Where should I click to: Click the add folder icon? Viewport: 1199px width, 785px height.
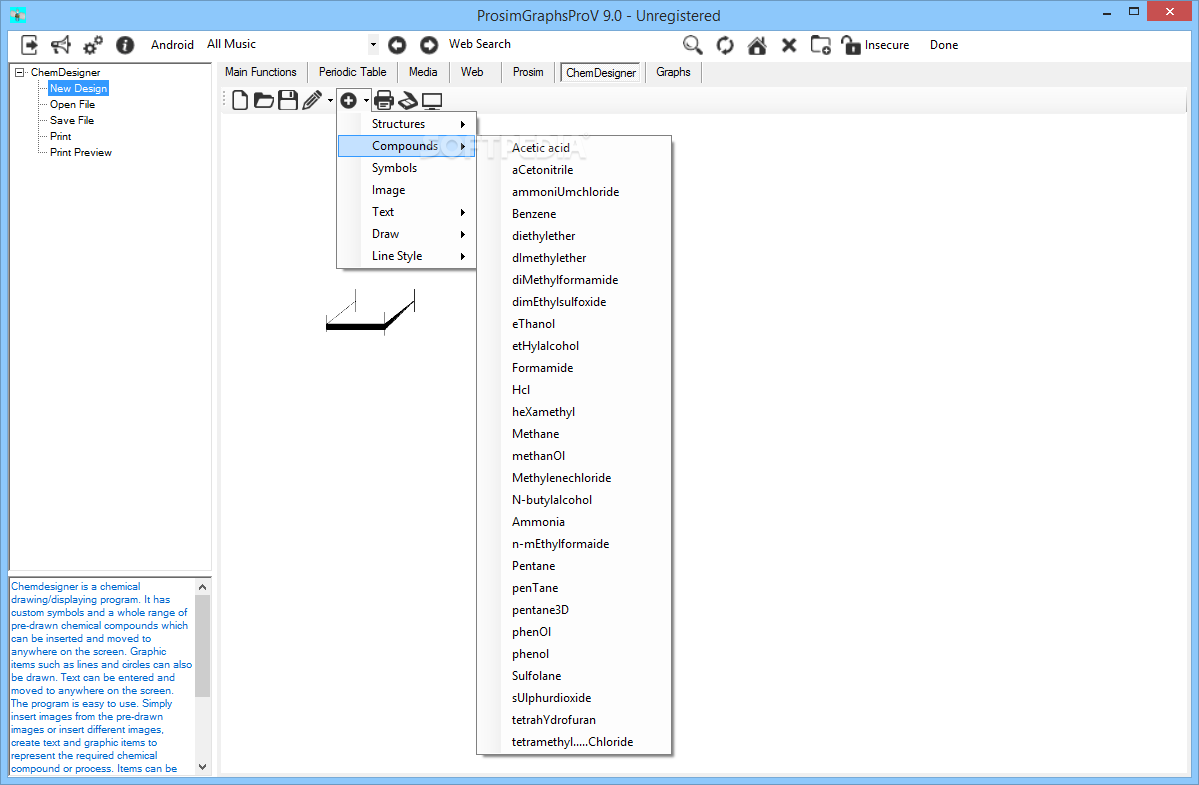pos(820,45)
